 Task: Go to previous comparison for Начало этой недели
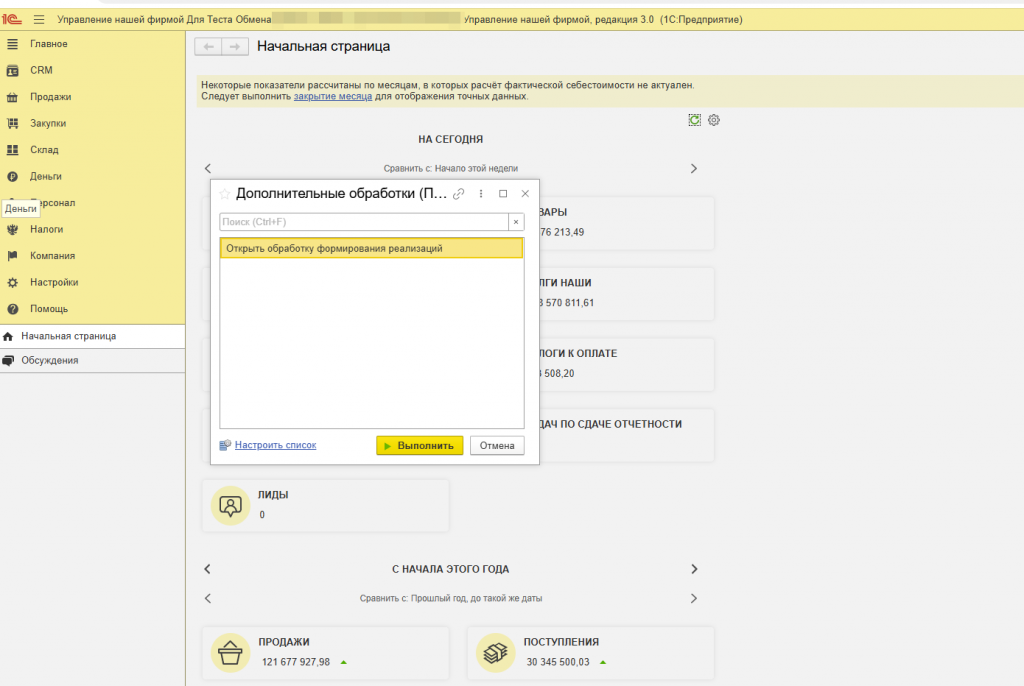(x=208, y=169)
